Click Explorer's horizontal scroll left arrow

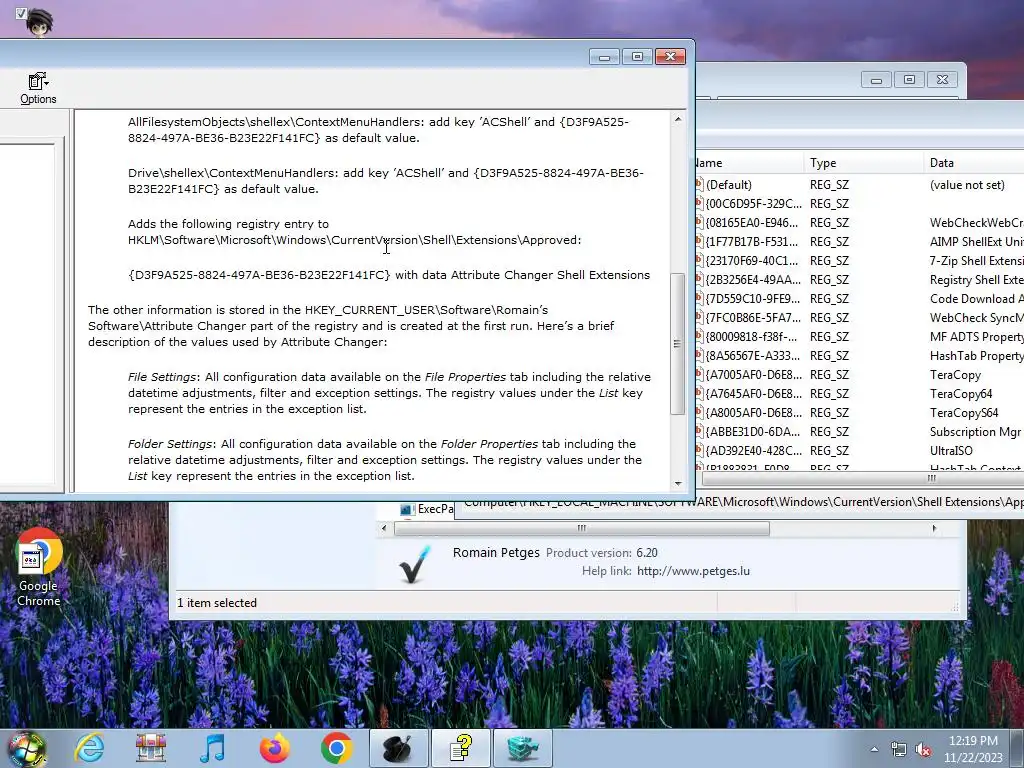384,528
